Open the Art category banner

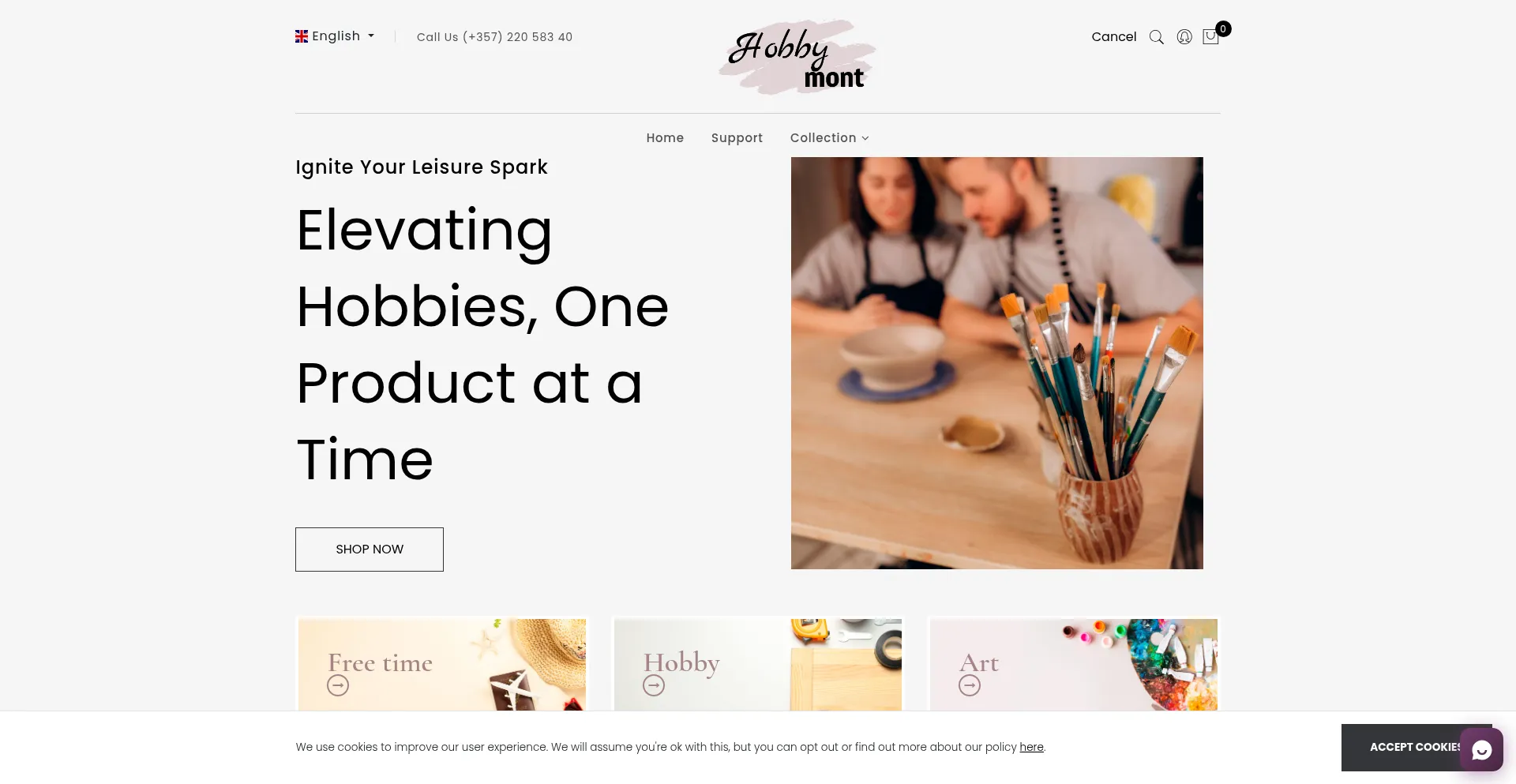tap(1074, 664)
